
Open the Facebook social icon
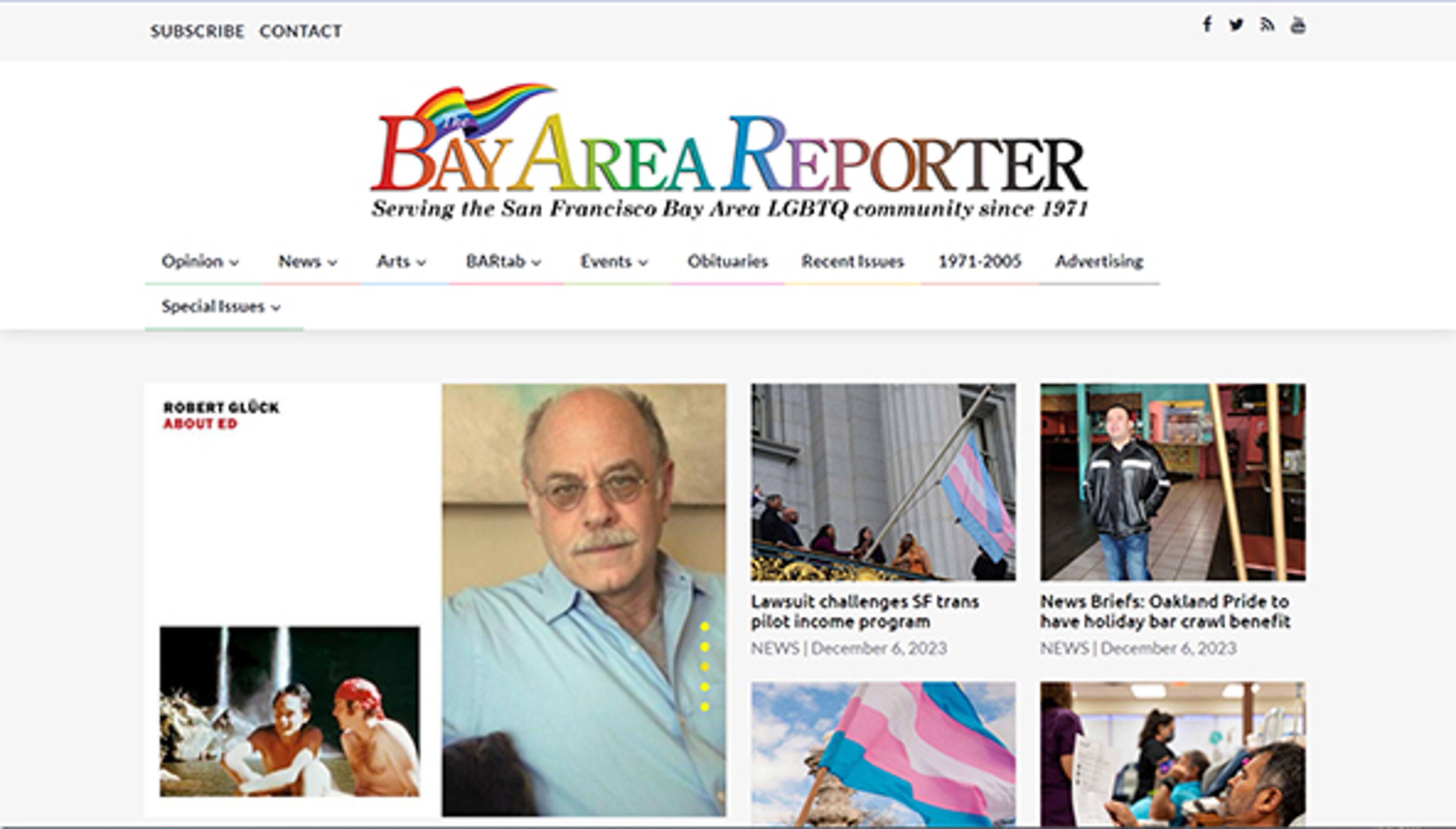tap(1207, 25)
